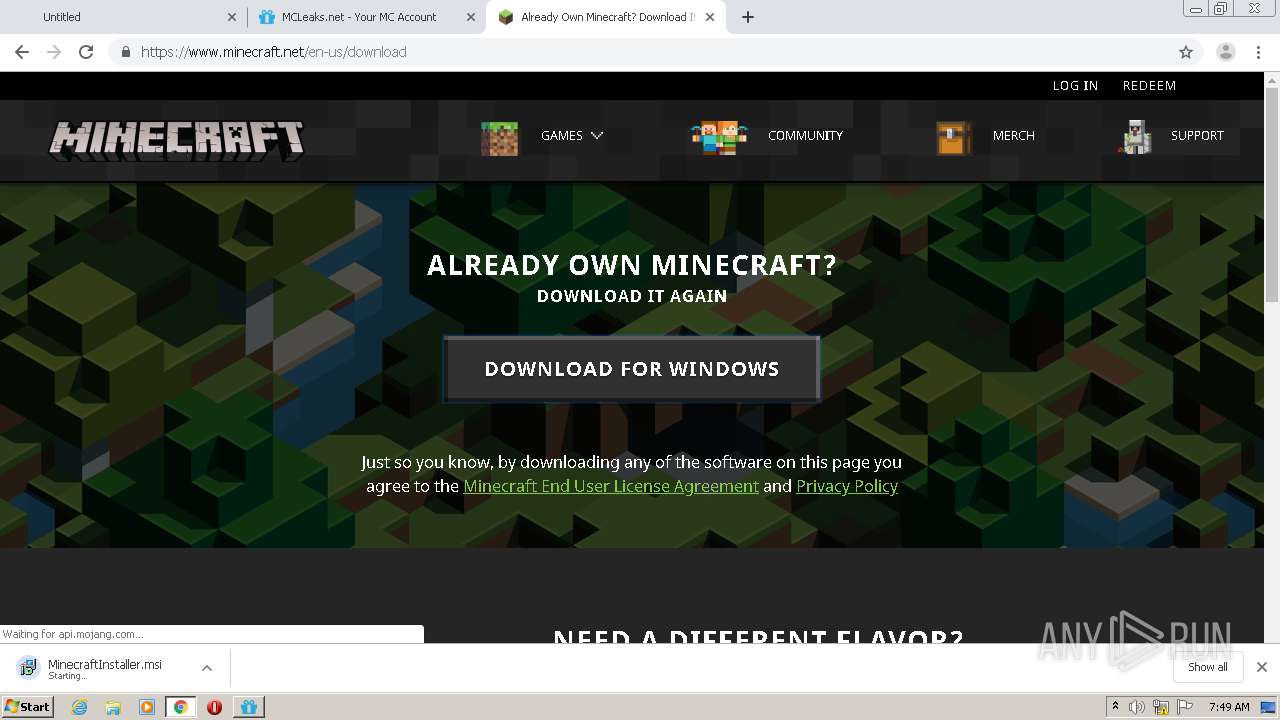Screen dimensions: 1280x720
Task: Open the Minecraft End User License Agreement
Action: pos(611,486)
